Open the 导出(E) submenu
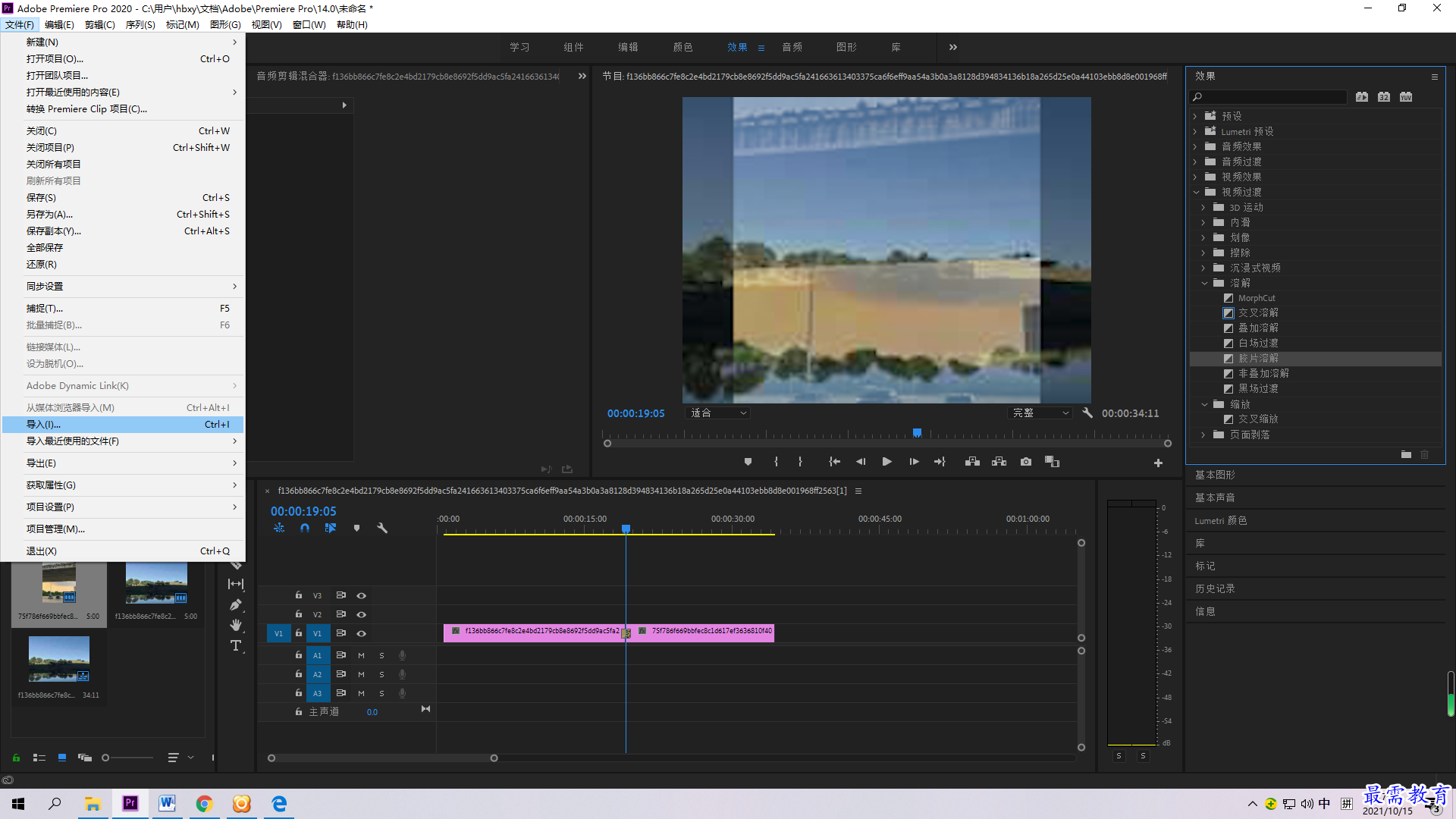 [123, 463]
